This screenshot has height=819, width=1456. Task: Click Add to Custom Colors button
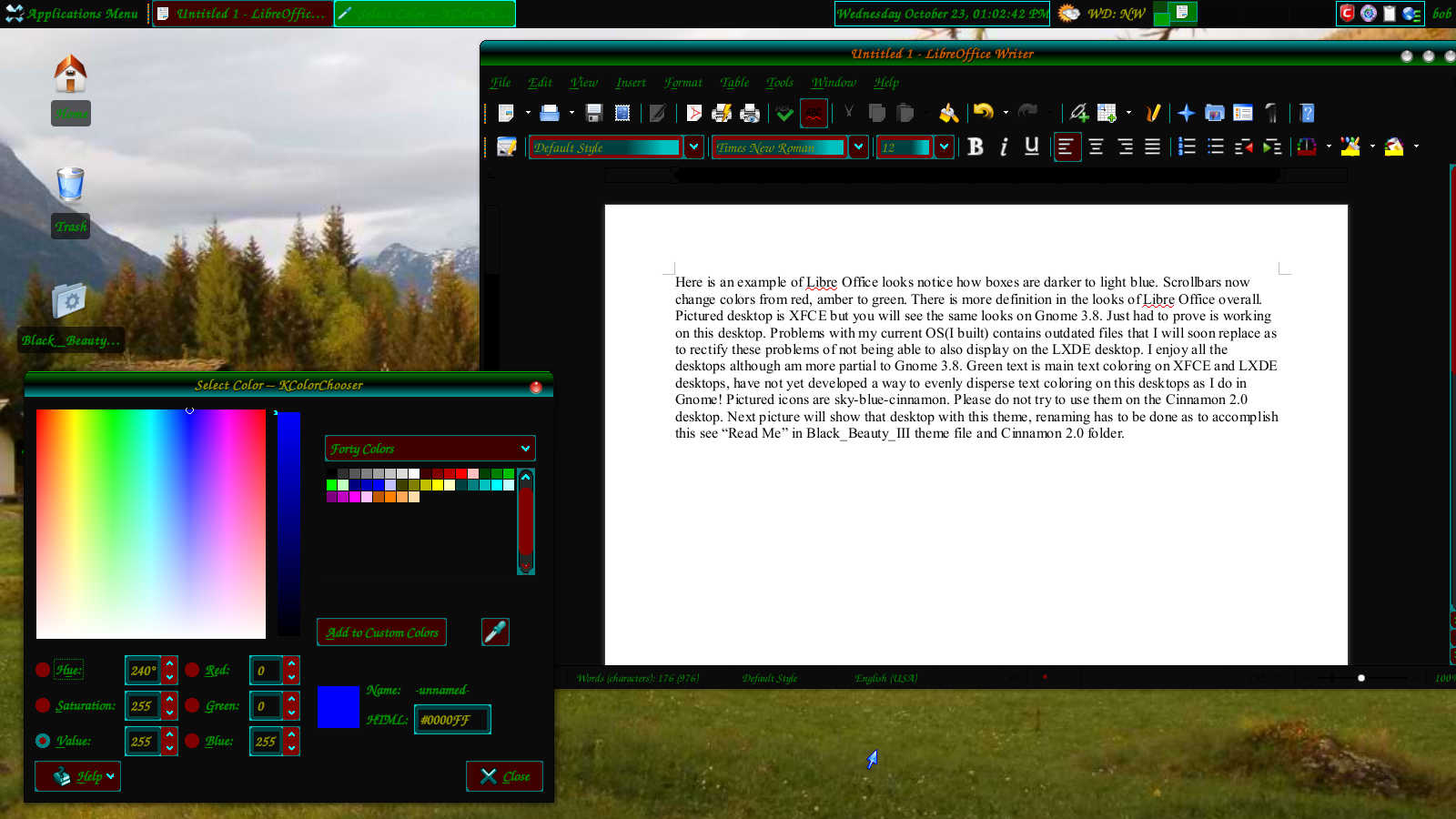point(381,632)
